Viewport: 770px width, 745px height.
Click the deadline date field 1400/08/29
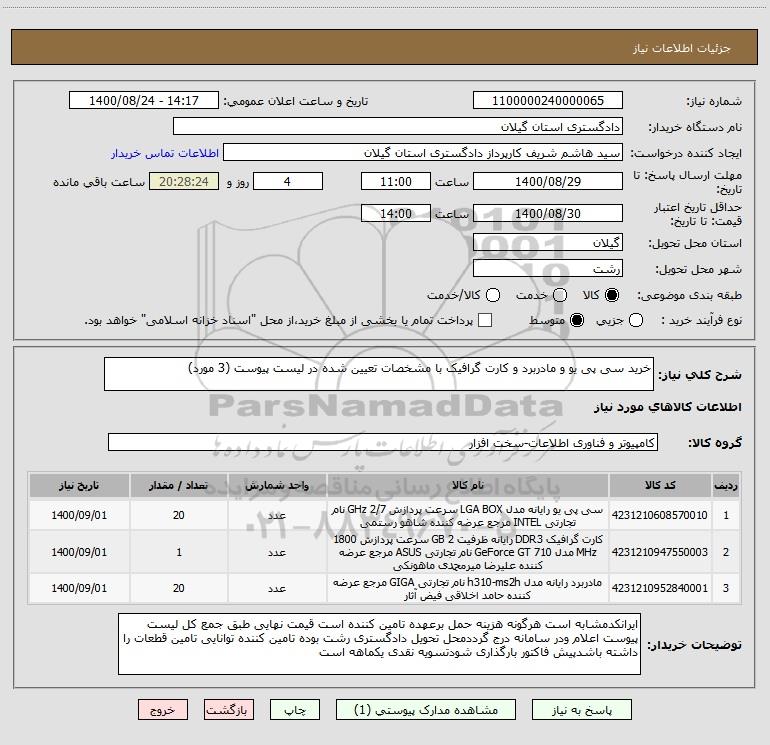coord(548,181)
